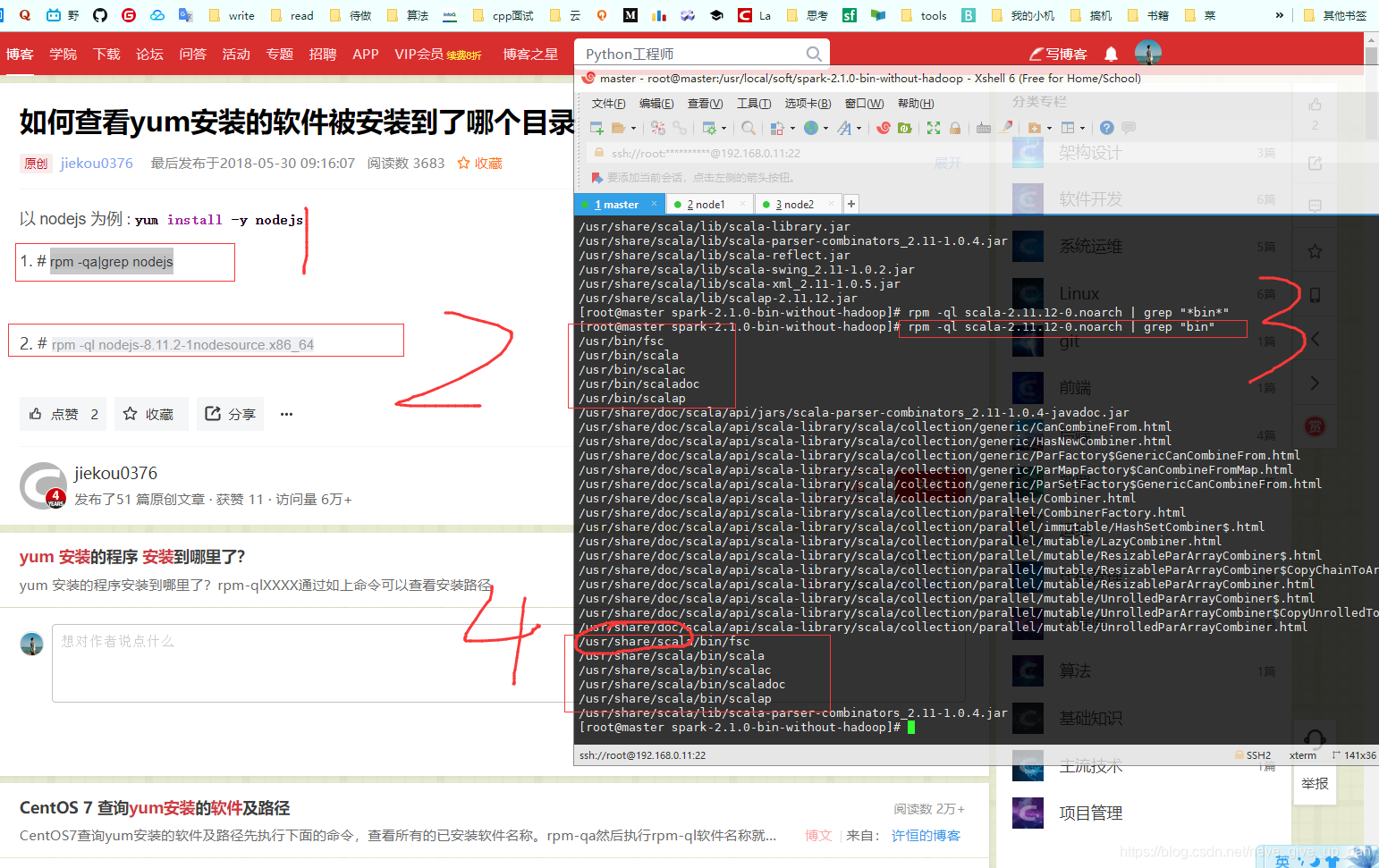Screen dimensions: 1379x868
Task: Open the Medium 'M' bookmark icon
Action: (x=630, y=15)
